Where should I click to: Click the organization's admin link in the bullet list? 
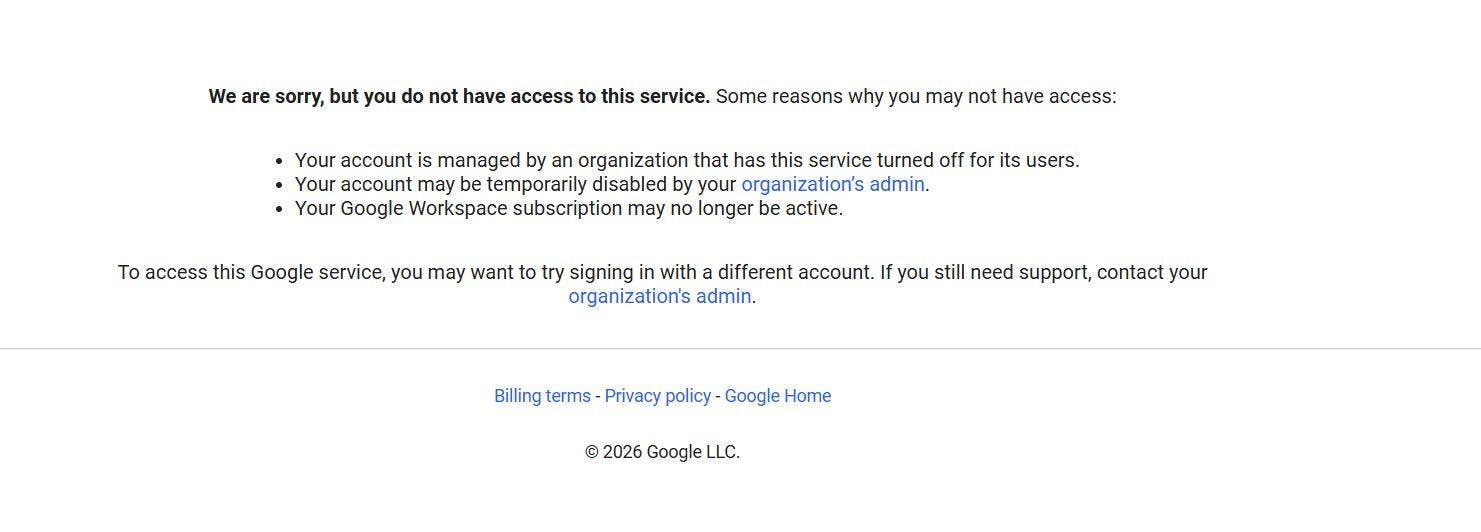(x=832, y=185)
